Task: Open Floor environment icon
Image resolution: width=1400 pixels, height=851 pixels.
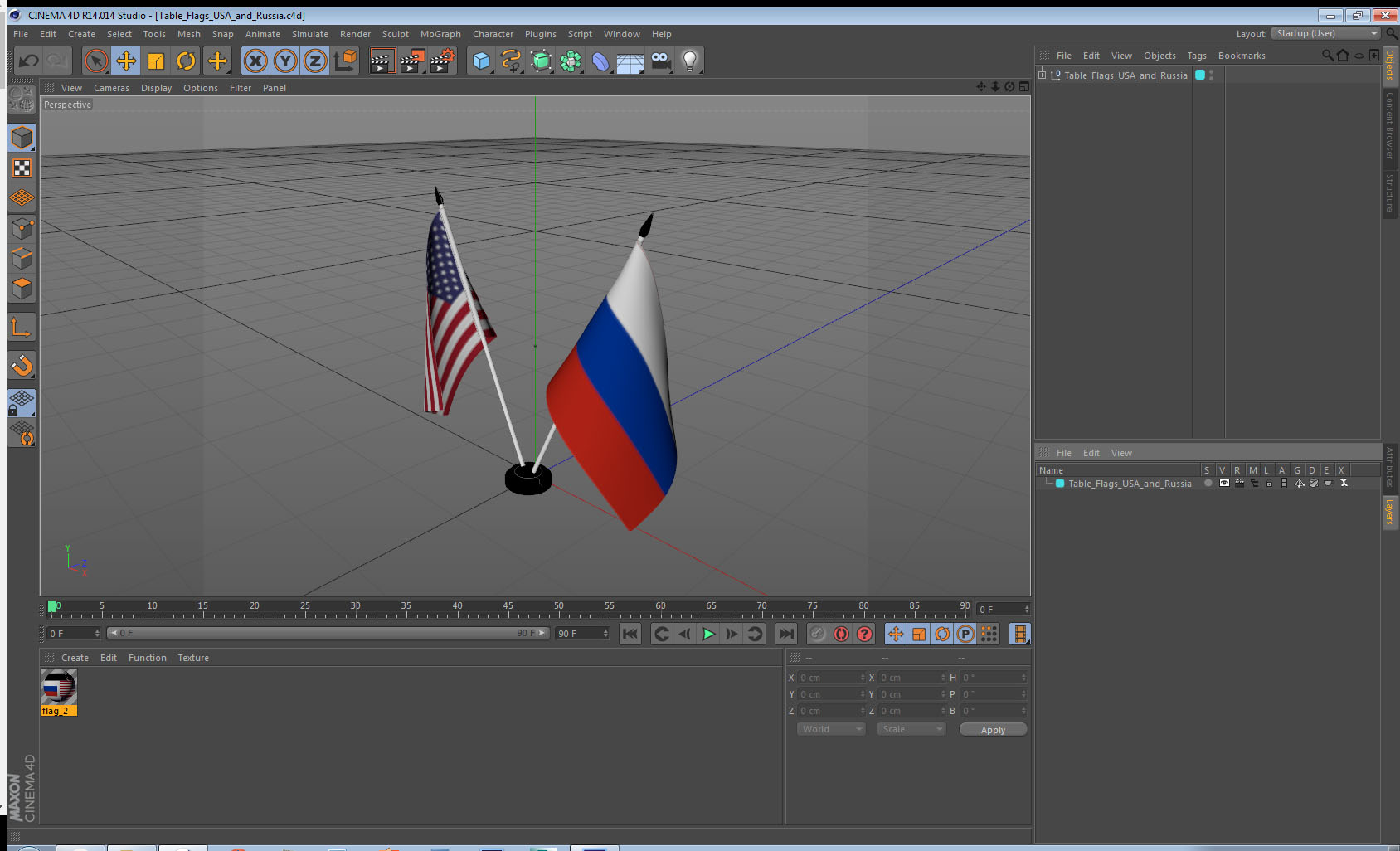Action: (x=630, y=61)
